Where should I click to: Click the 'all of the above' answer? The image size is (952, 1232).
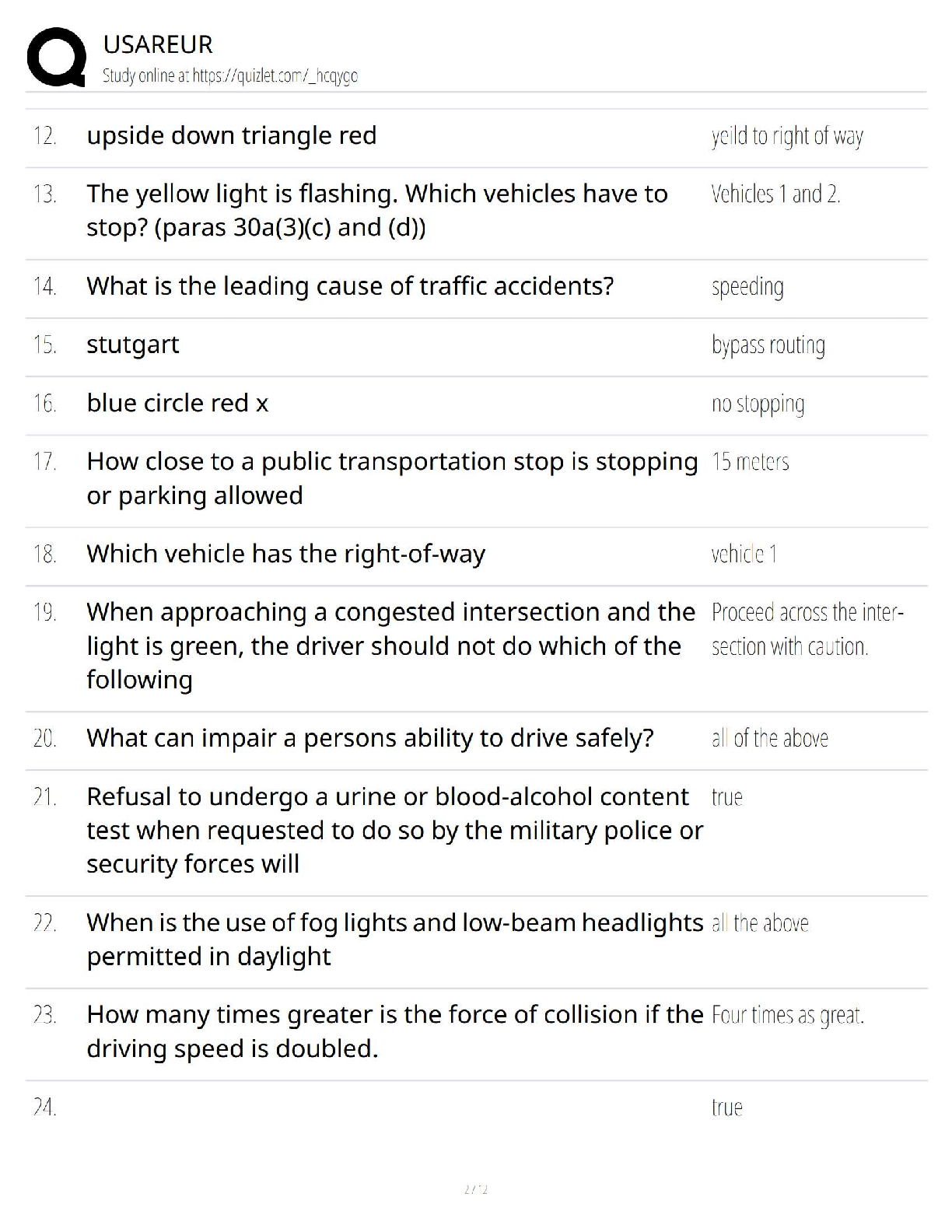pyautogui.click(x=770, y=738)
